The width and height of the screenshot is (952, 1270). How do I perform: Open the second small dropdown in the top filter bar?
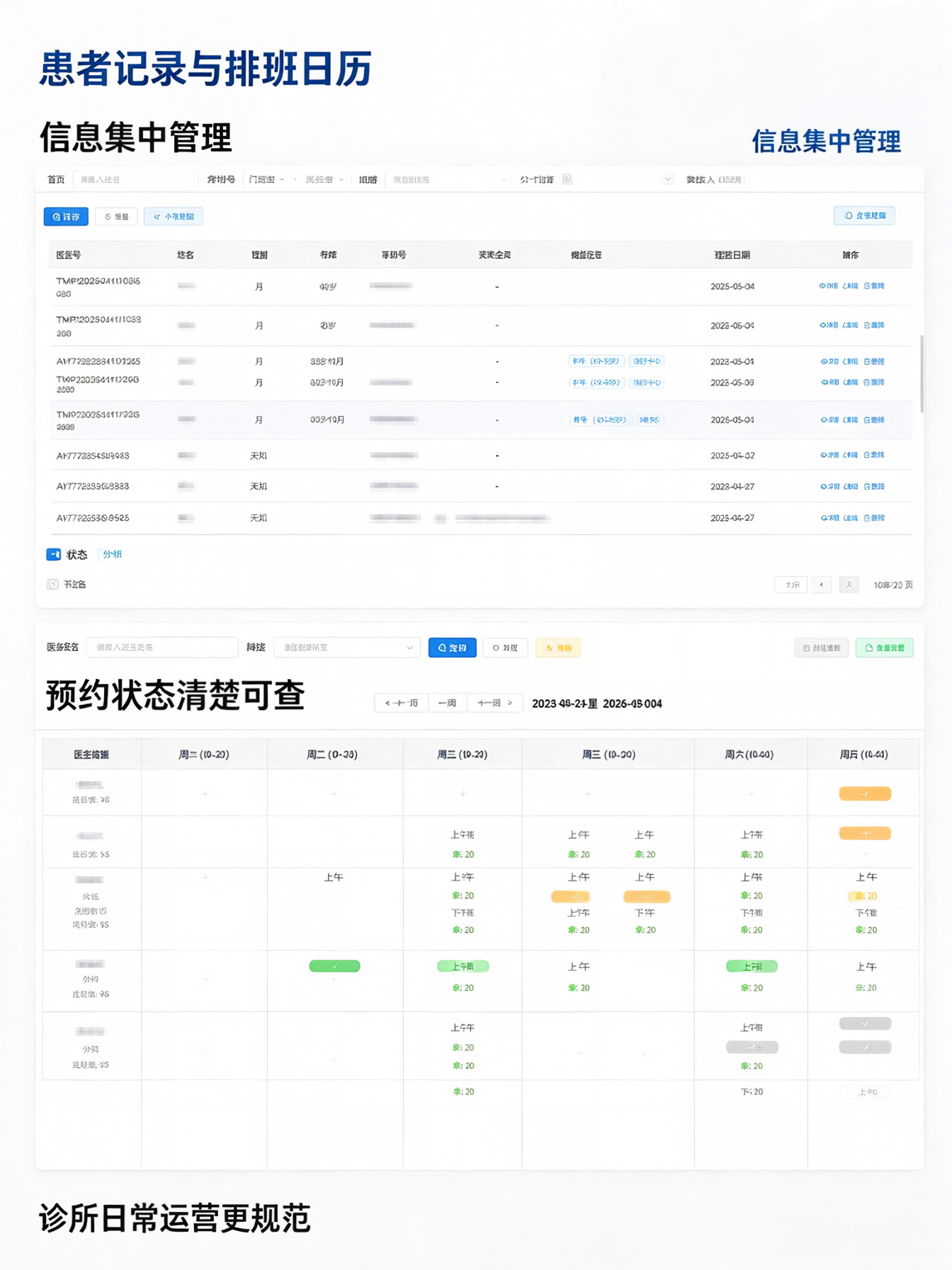pyautogui.click(x=324, y=179)
